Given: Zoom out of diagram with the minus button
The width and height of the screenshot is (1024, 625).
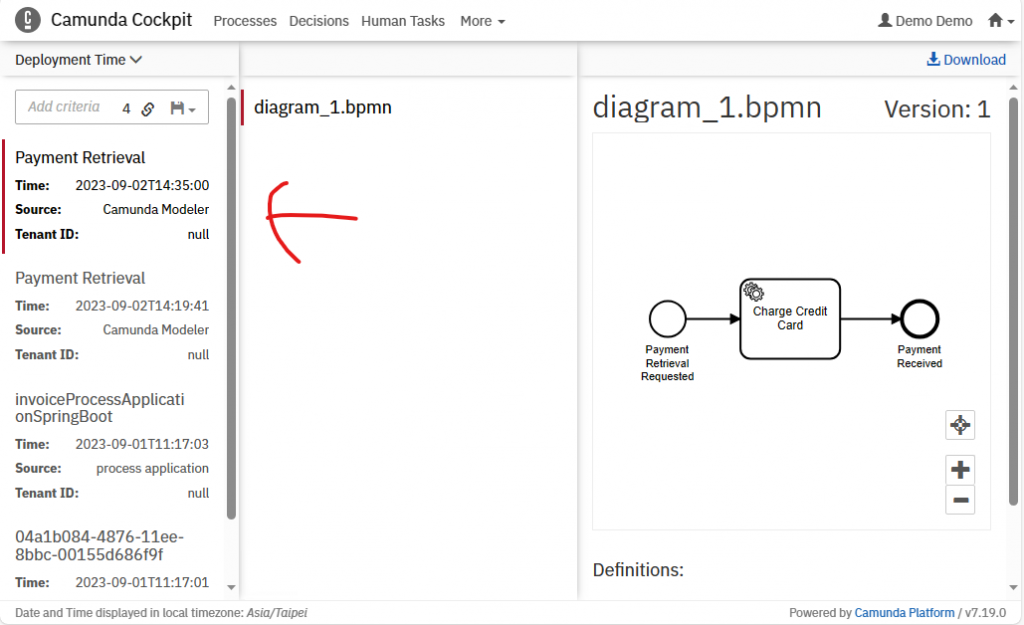Looking at the screenshot, I should [x=960, y=500].
